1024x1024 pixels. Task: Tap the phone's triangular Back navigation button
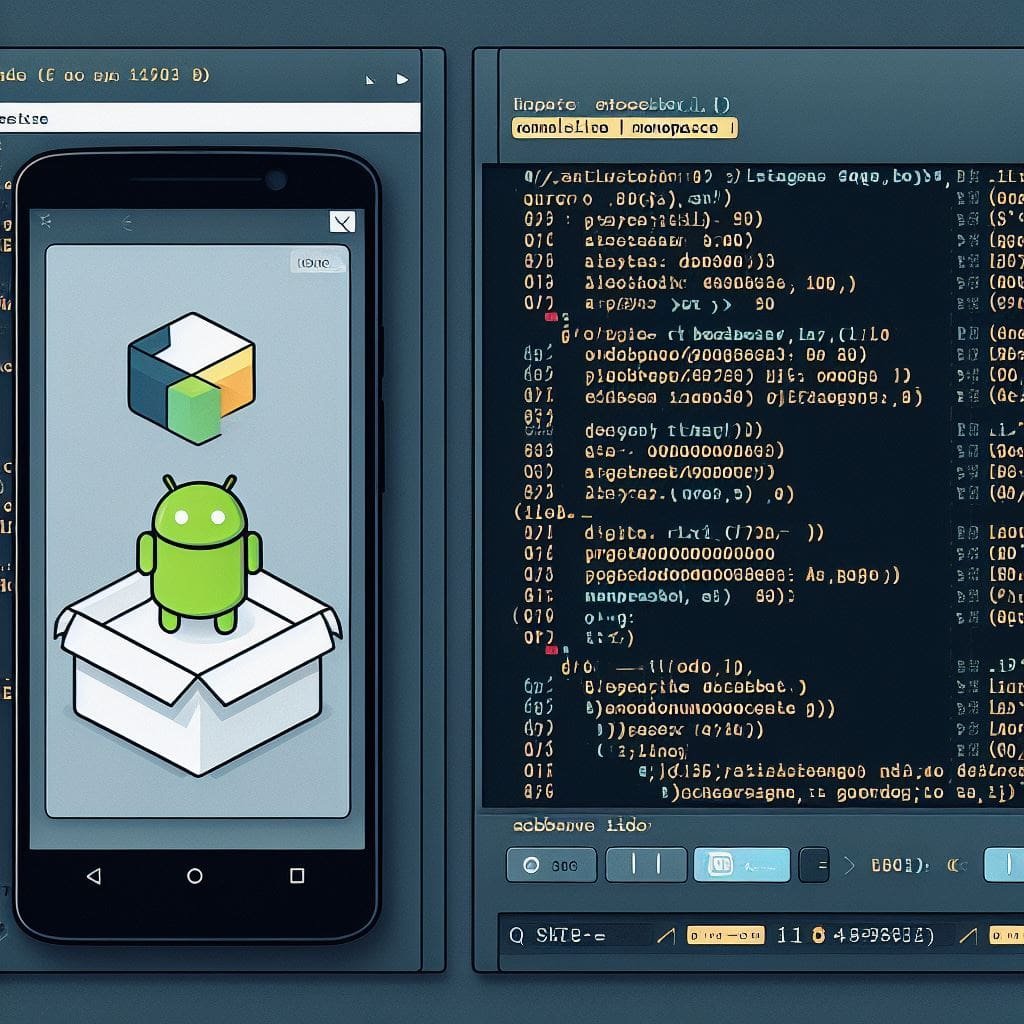(94, 876)
